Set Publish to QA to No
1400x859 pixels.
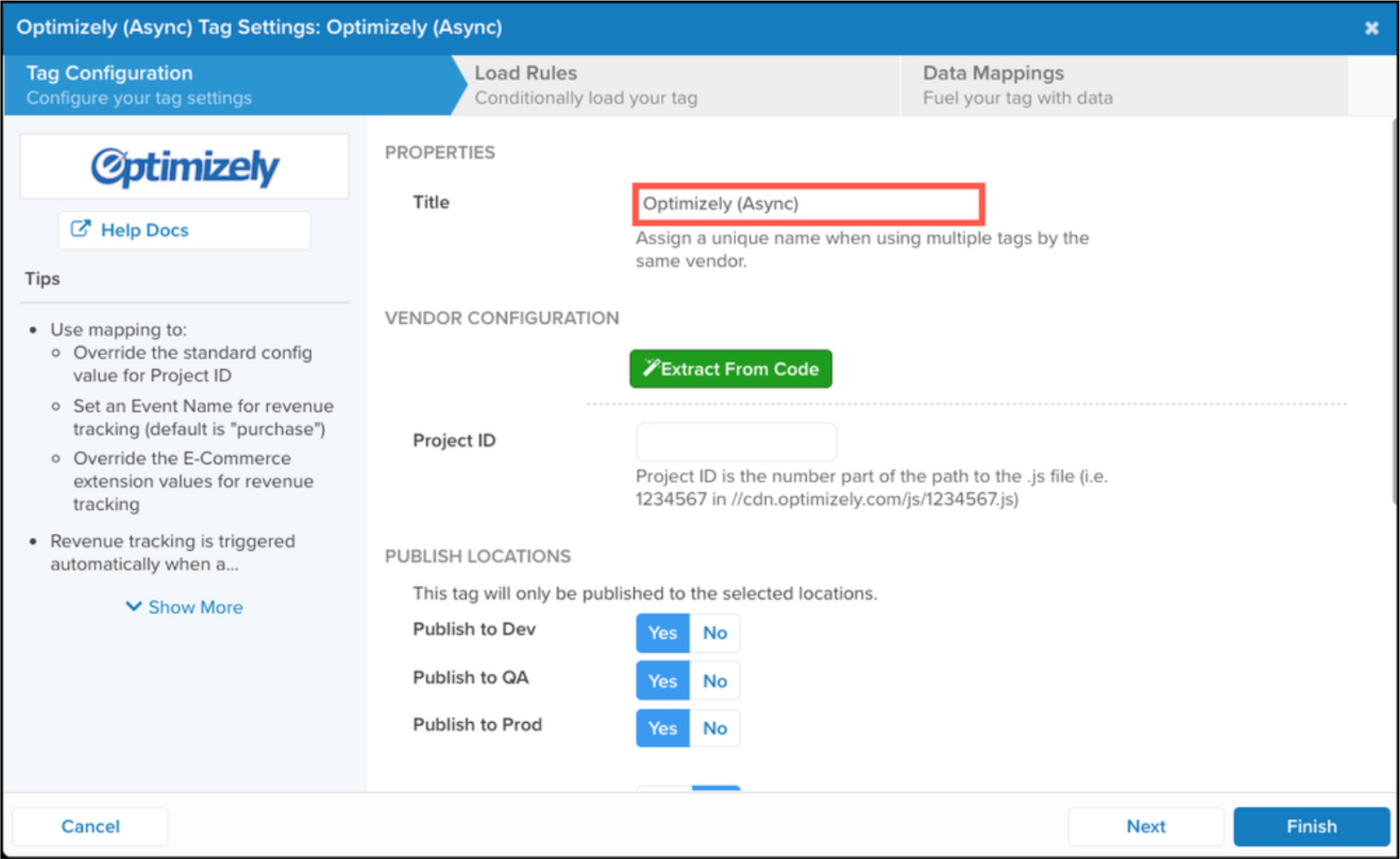715,681
